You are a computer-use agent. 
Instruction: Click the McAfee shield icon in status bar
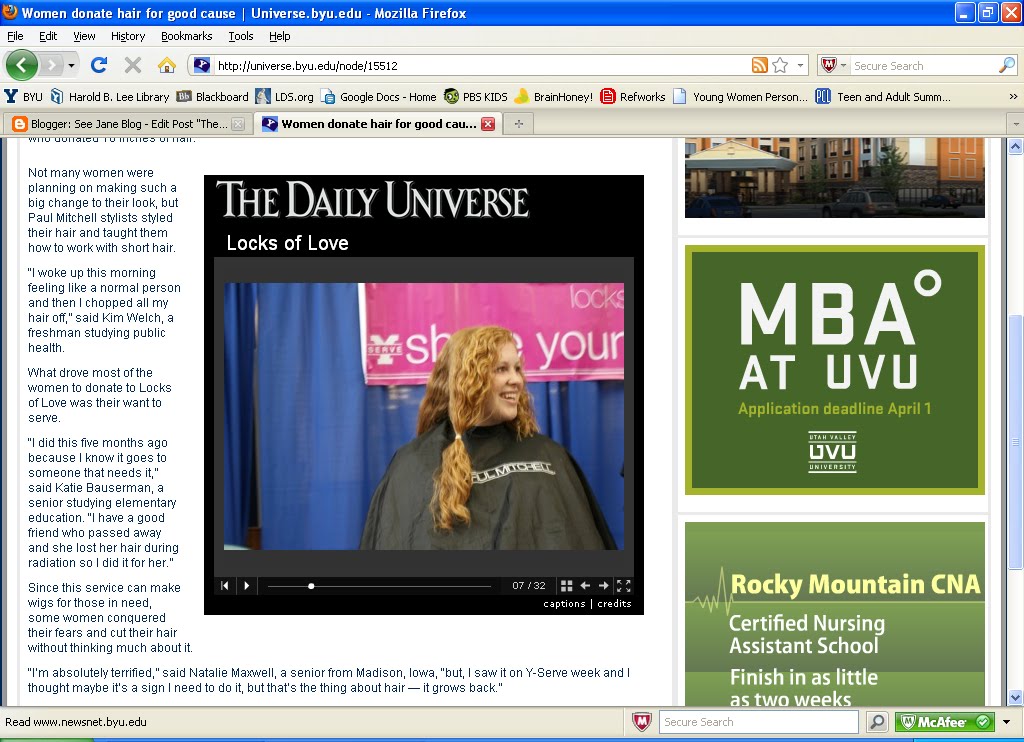(642, 722)
